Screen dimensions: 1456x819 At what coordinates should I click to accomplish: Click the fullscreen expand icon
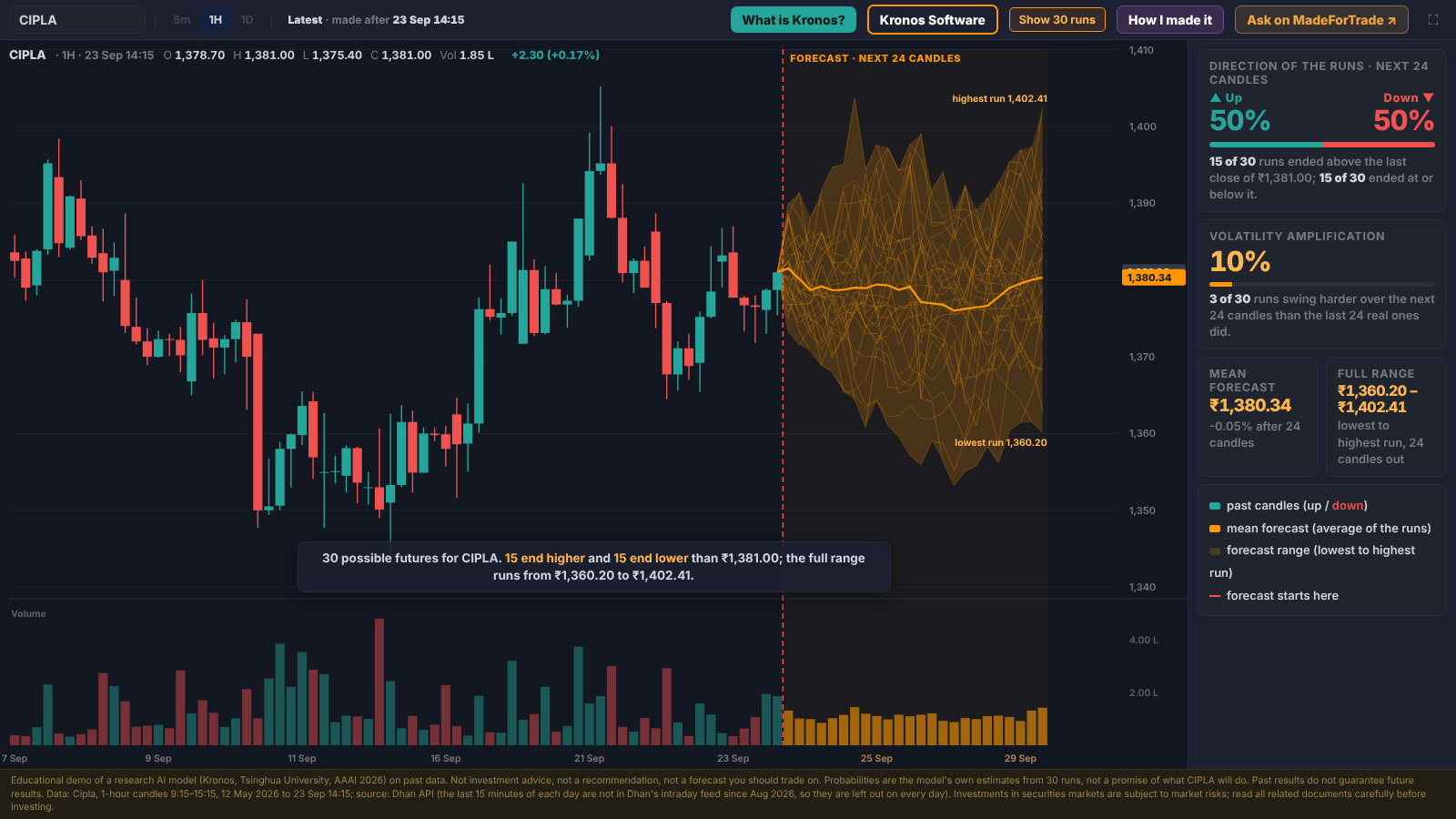(1433, 19)
